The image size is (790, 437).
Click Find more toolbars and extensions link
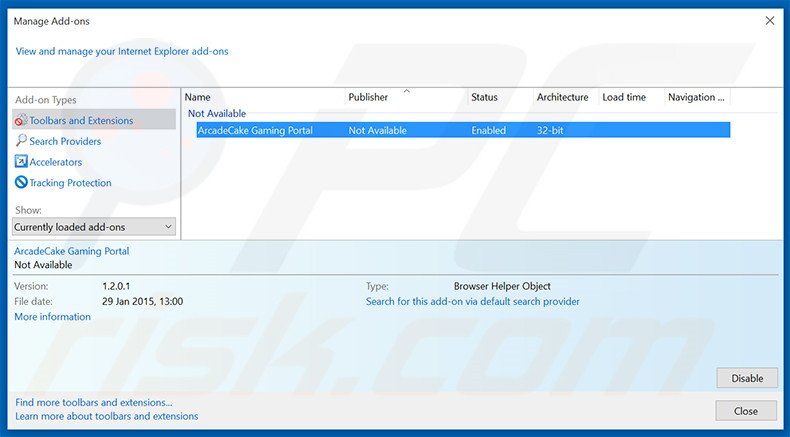pyautogui.click(x=94, y=402)
